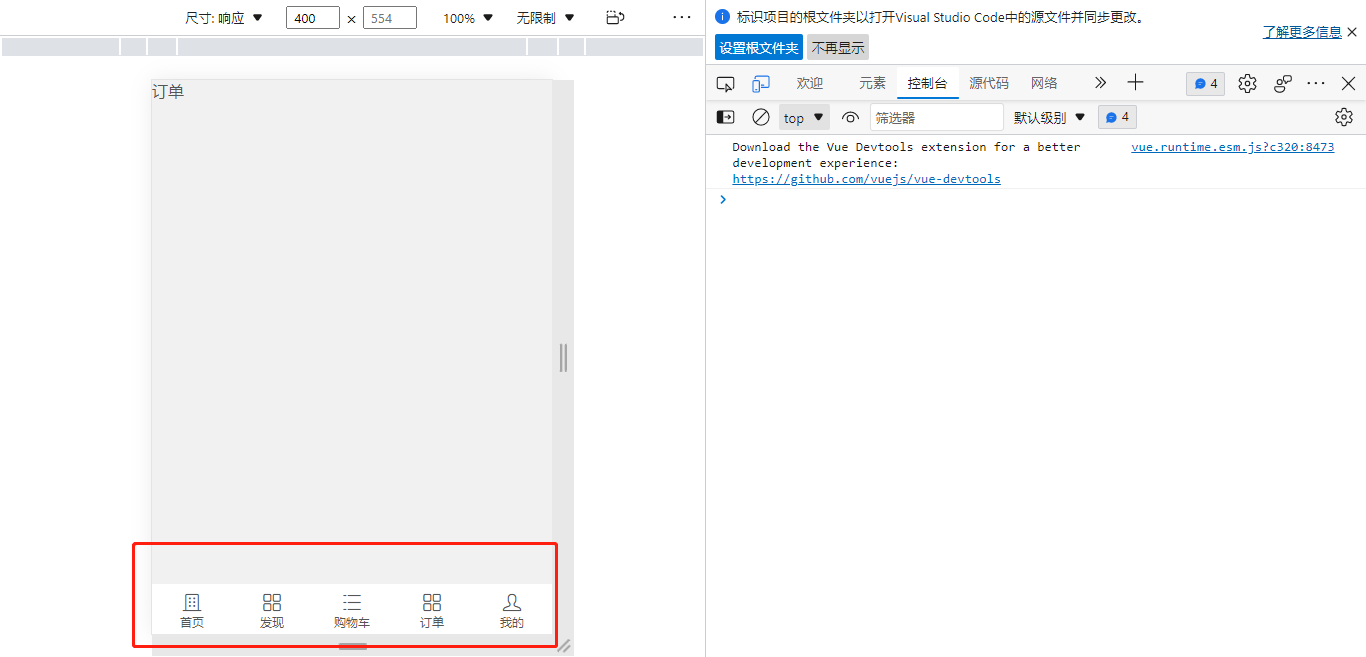Open the 网络 tab
This screenshot has height=657, width=1366.
coord(1044,84)
